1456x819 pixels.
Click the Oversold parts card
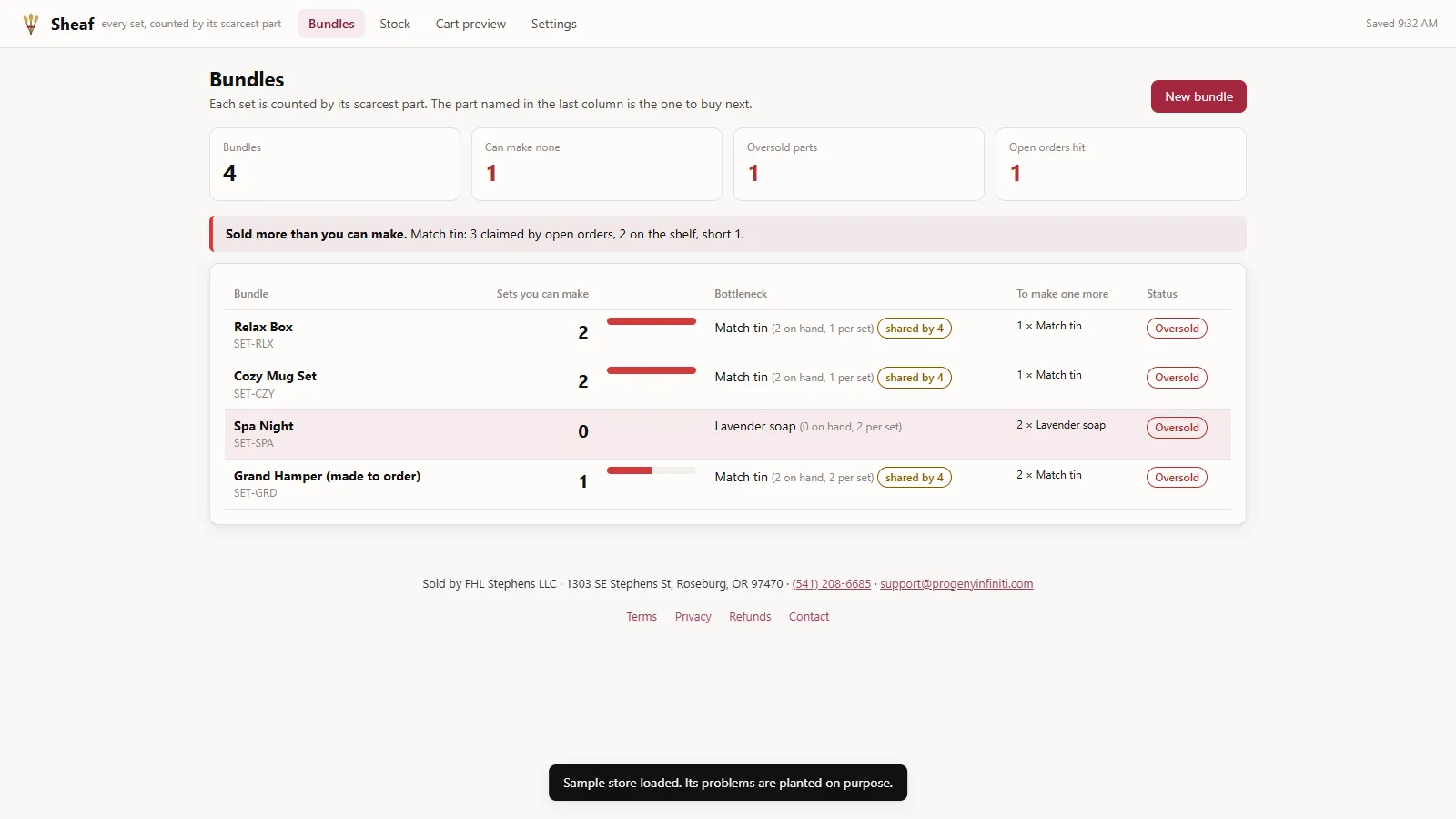point(859,164)
